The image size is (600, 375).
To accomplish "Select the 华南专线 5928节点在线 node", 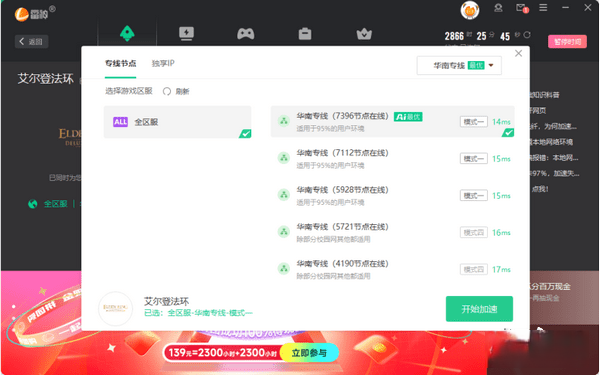I will 392,195.
